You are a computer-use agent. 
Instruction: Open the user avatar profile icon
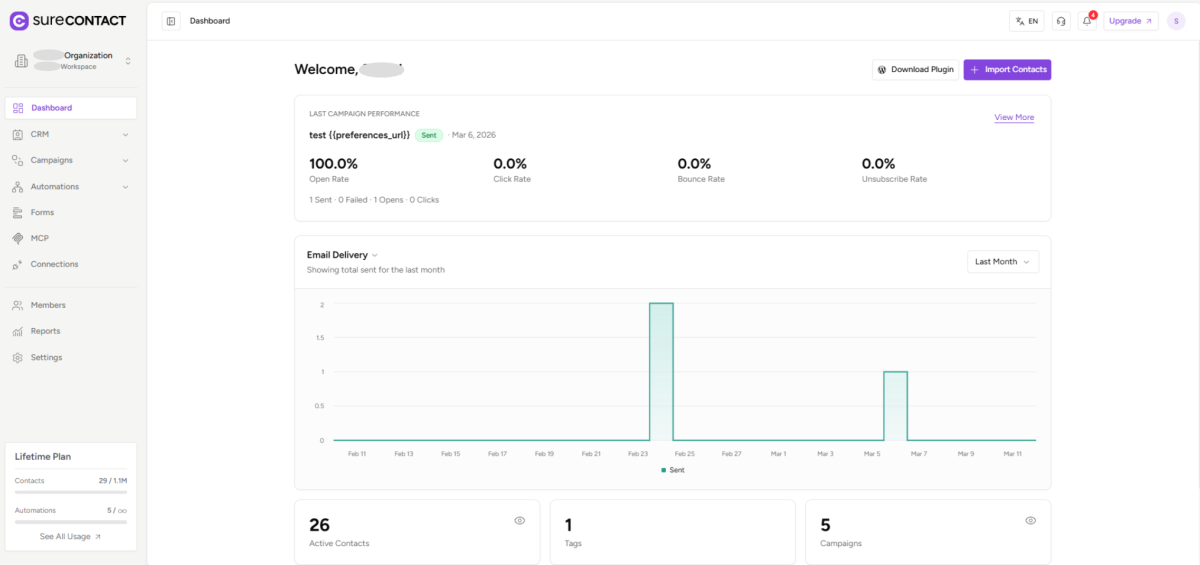click(x=1176, y=21)
